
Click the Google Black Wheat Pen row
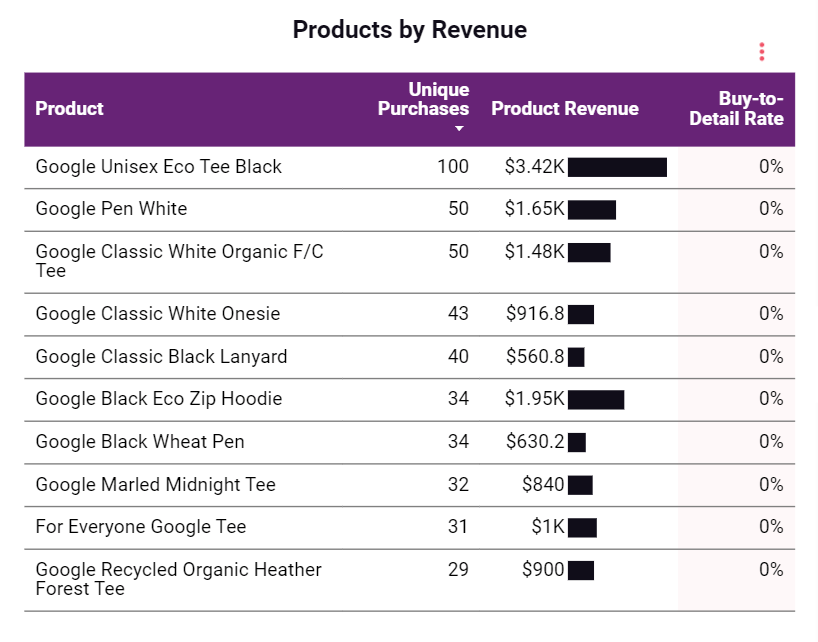(140, 442)
